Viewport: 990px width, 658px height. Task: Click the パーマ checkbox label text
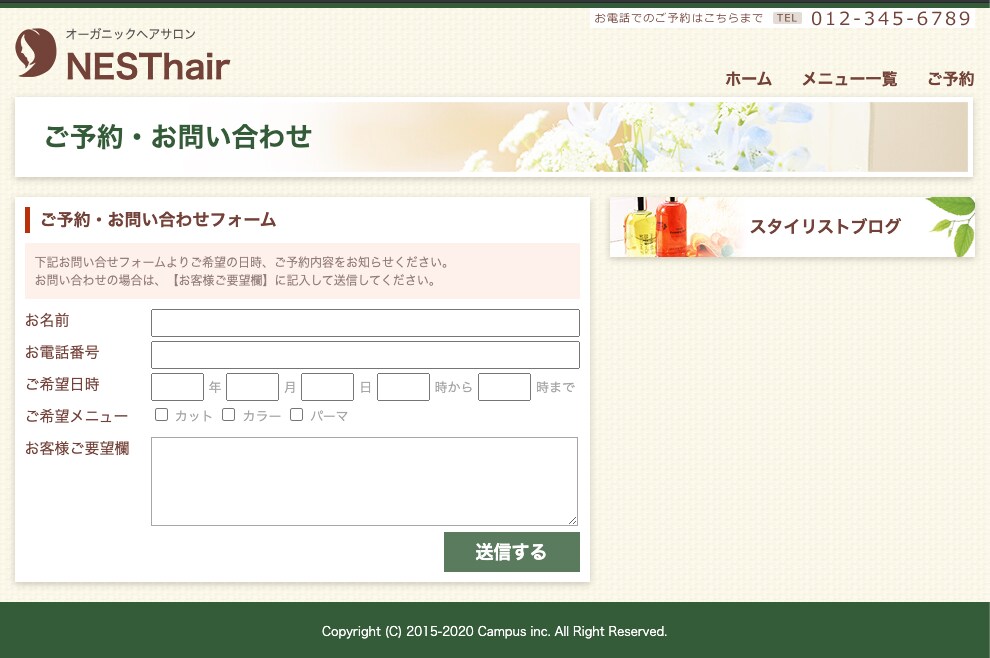329,416
